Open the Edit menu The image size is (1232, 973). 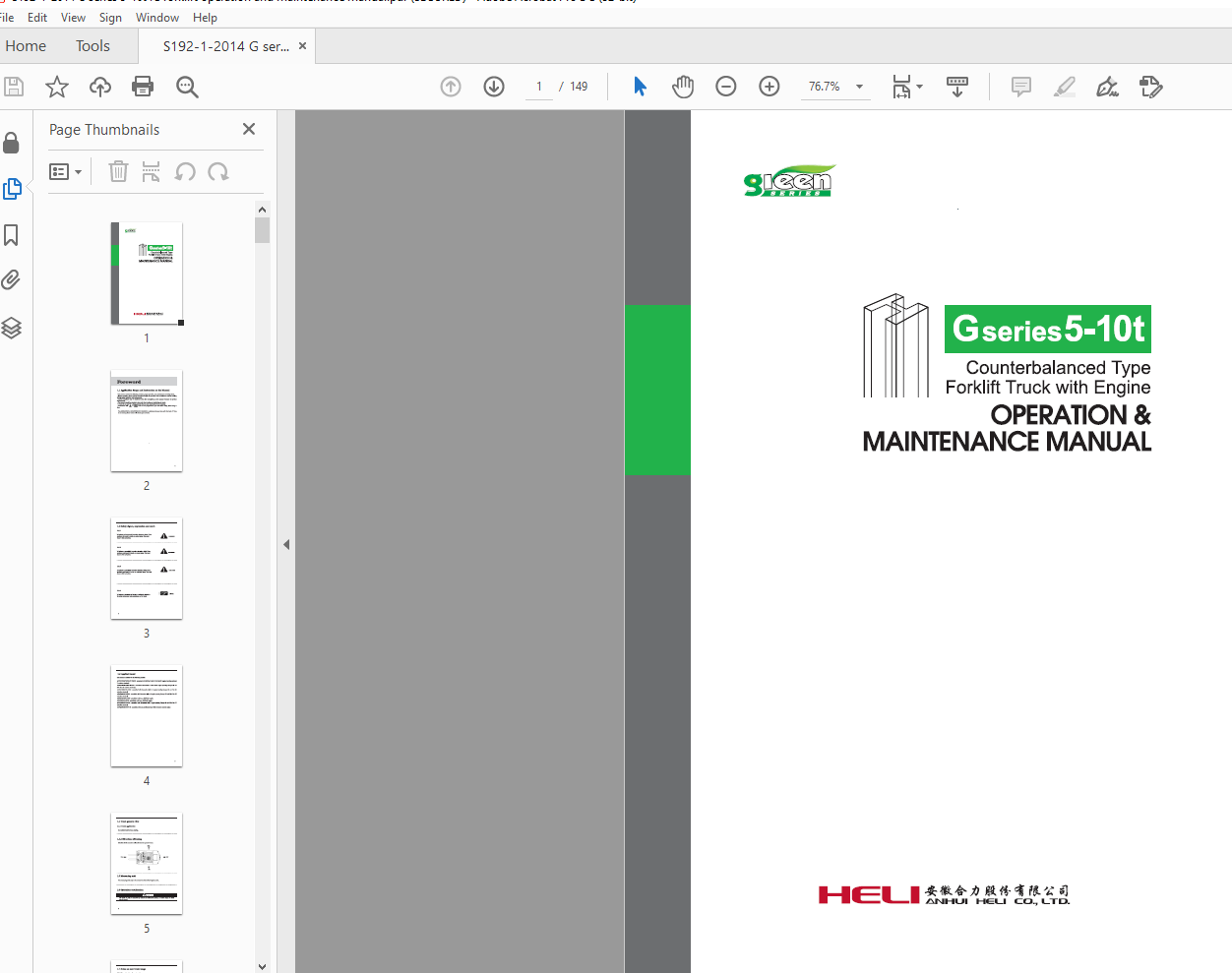(x=37, y=18)
